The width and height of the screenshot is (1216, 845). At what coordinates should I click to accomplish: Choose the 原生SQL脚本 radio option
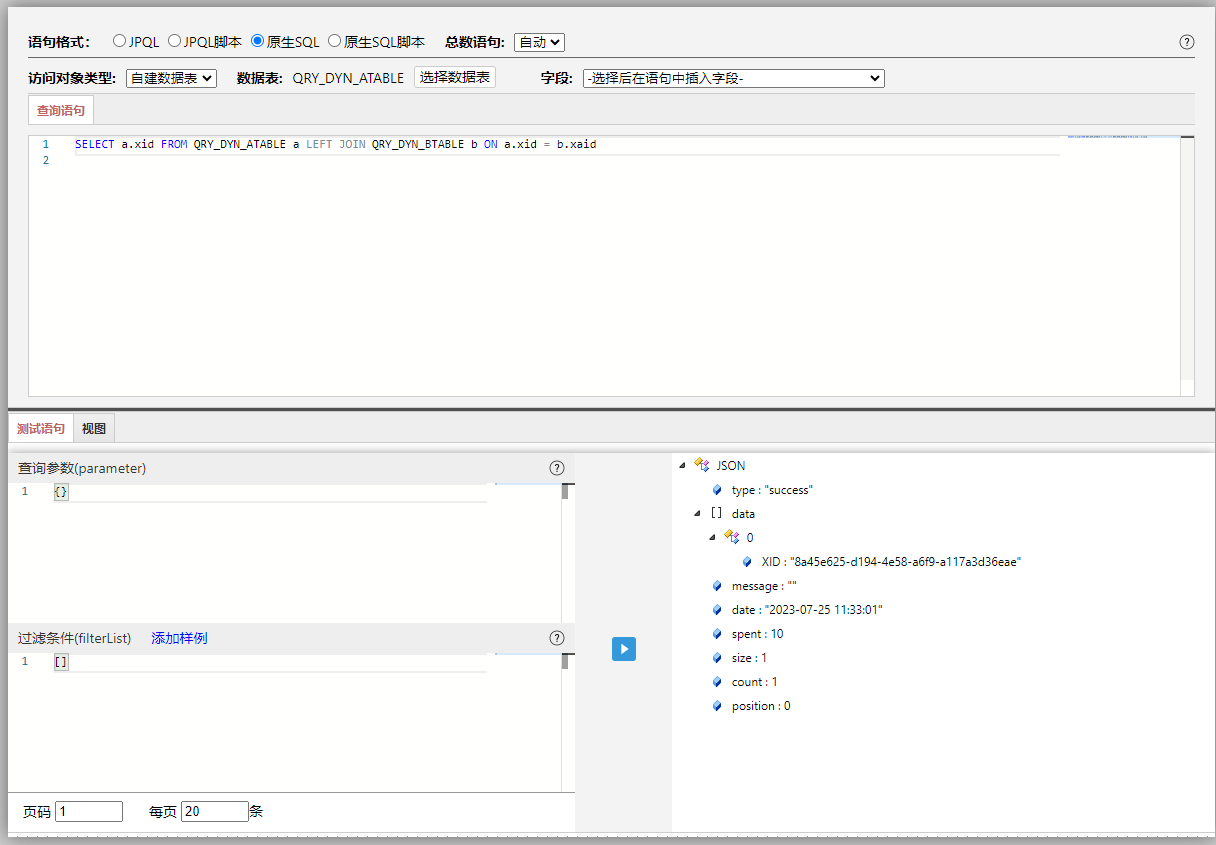tap(335, 41)
